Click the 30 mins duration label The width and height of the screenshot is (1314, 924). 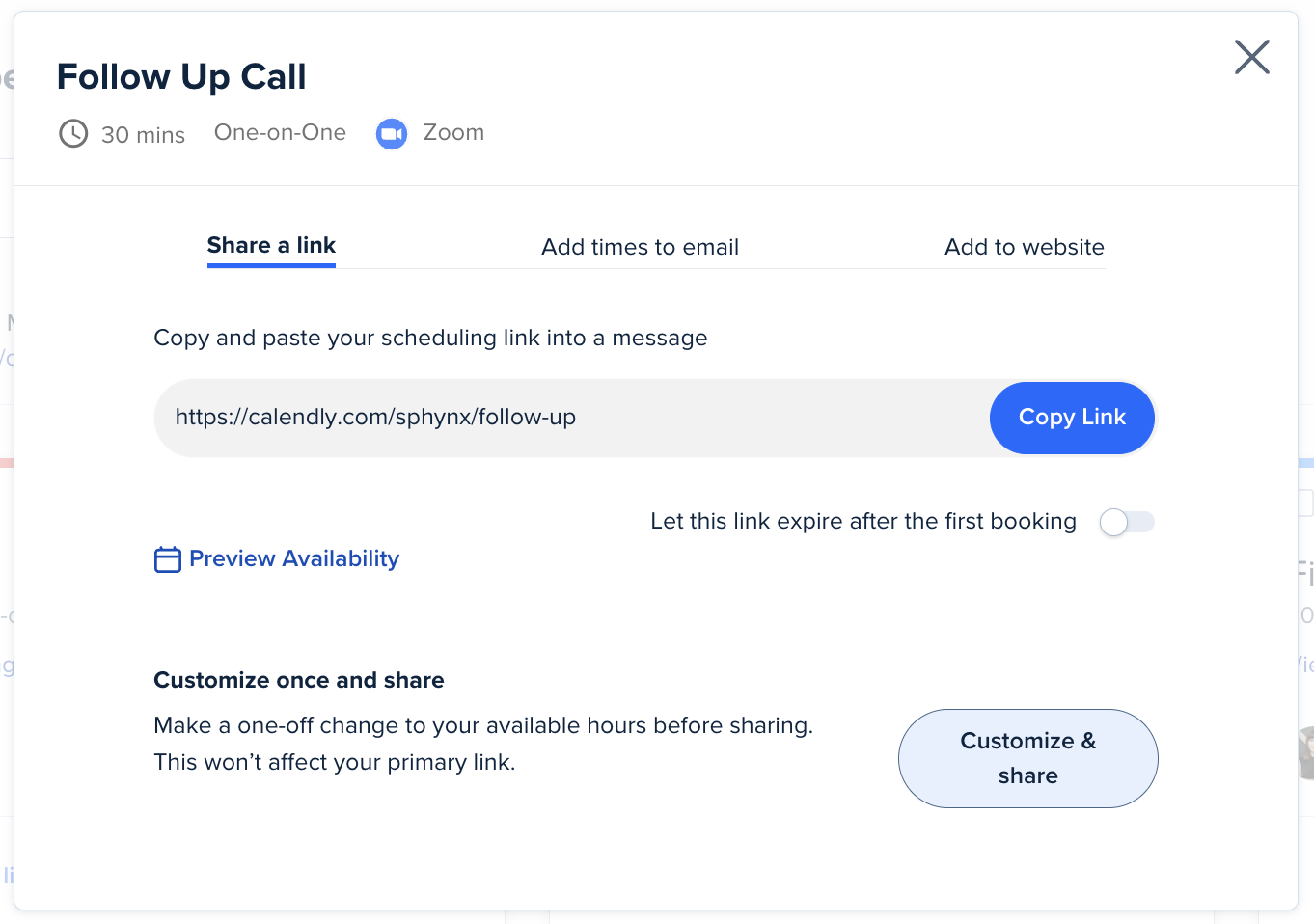tap(143, 135)
